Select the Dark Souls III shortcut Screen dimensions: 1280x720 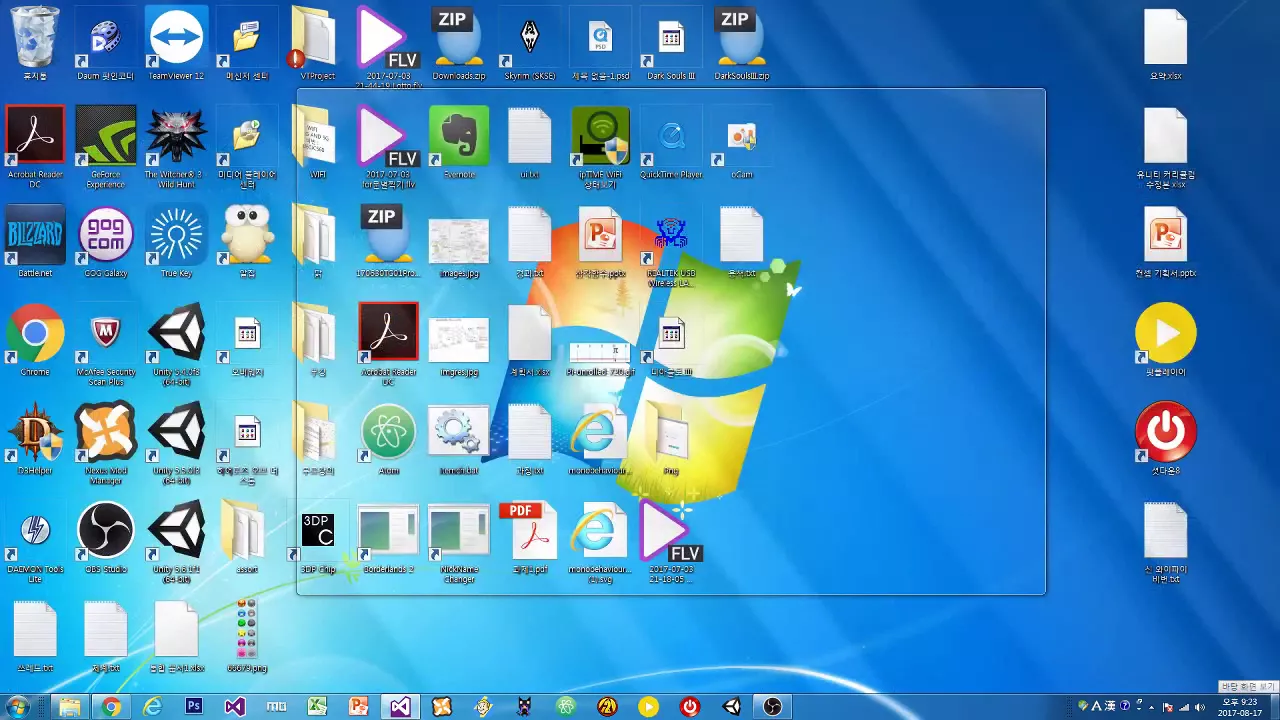(671, 43)
